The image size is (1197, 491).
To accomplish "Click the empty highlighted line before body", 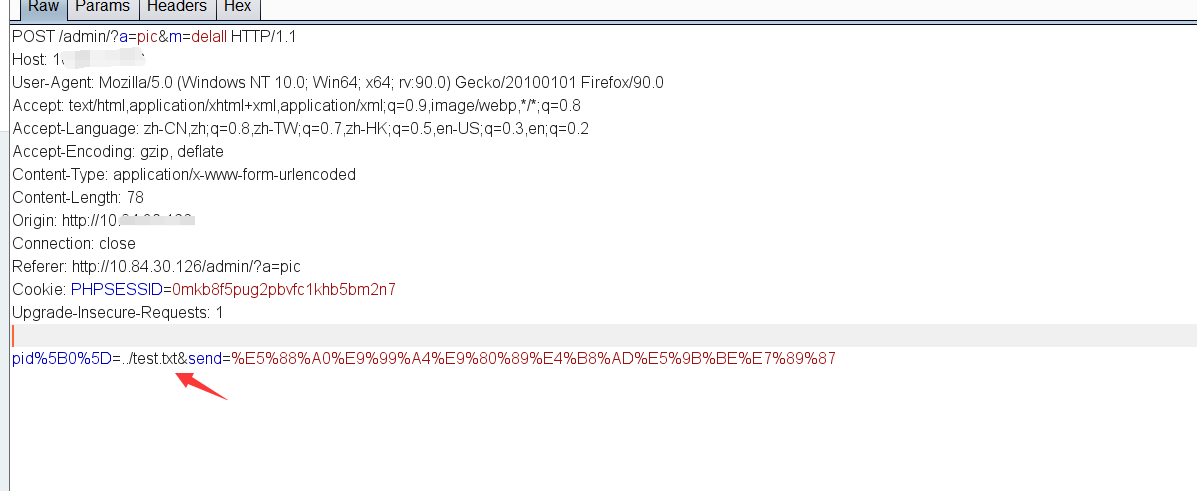I will 600,335.
